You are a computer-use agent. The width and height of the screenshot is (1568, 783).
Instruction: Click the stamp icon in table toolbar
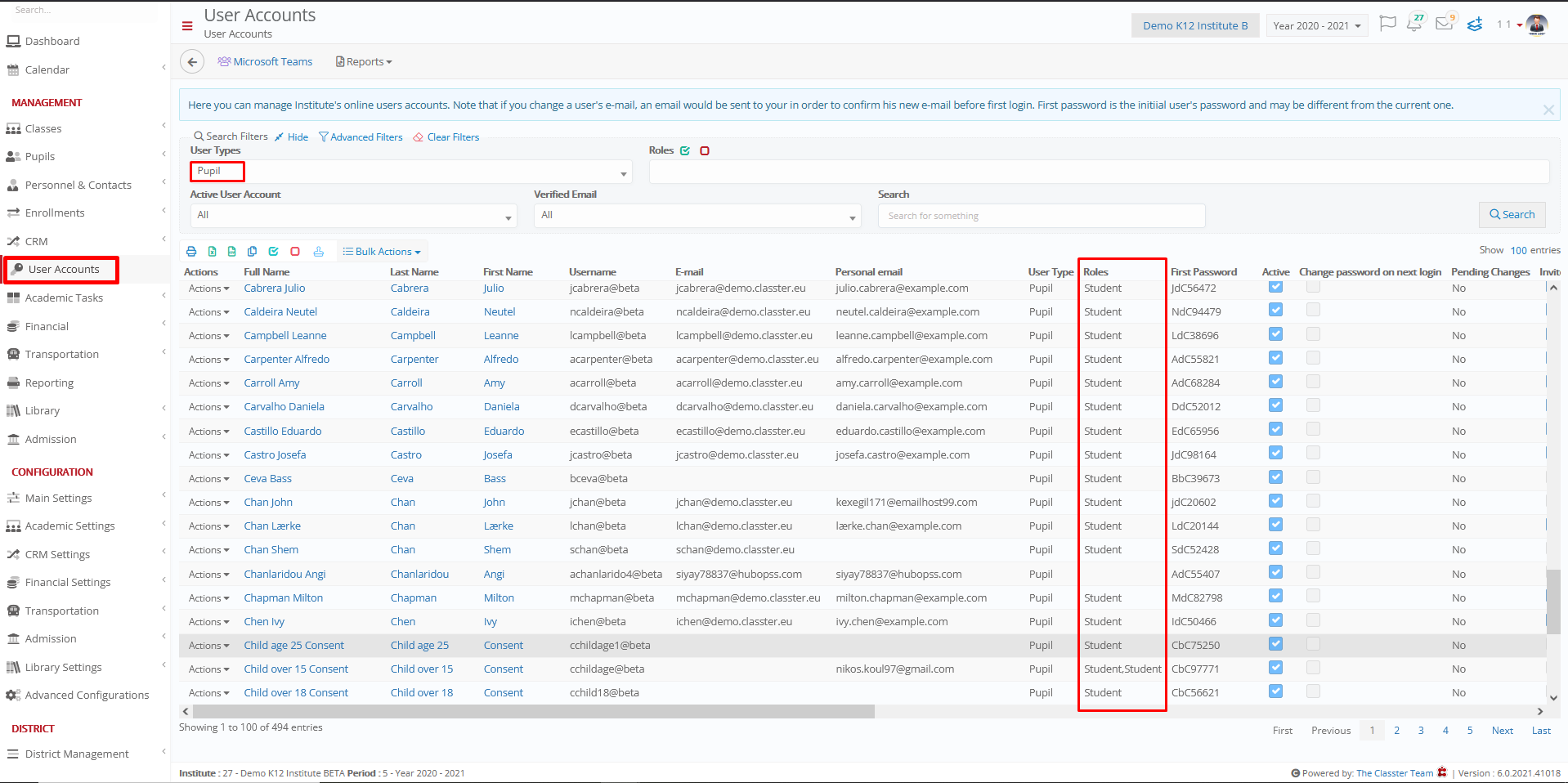(x=318, y=252)
